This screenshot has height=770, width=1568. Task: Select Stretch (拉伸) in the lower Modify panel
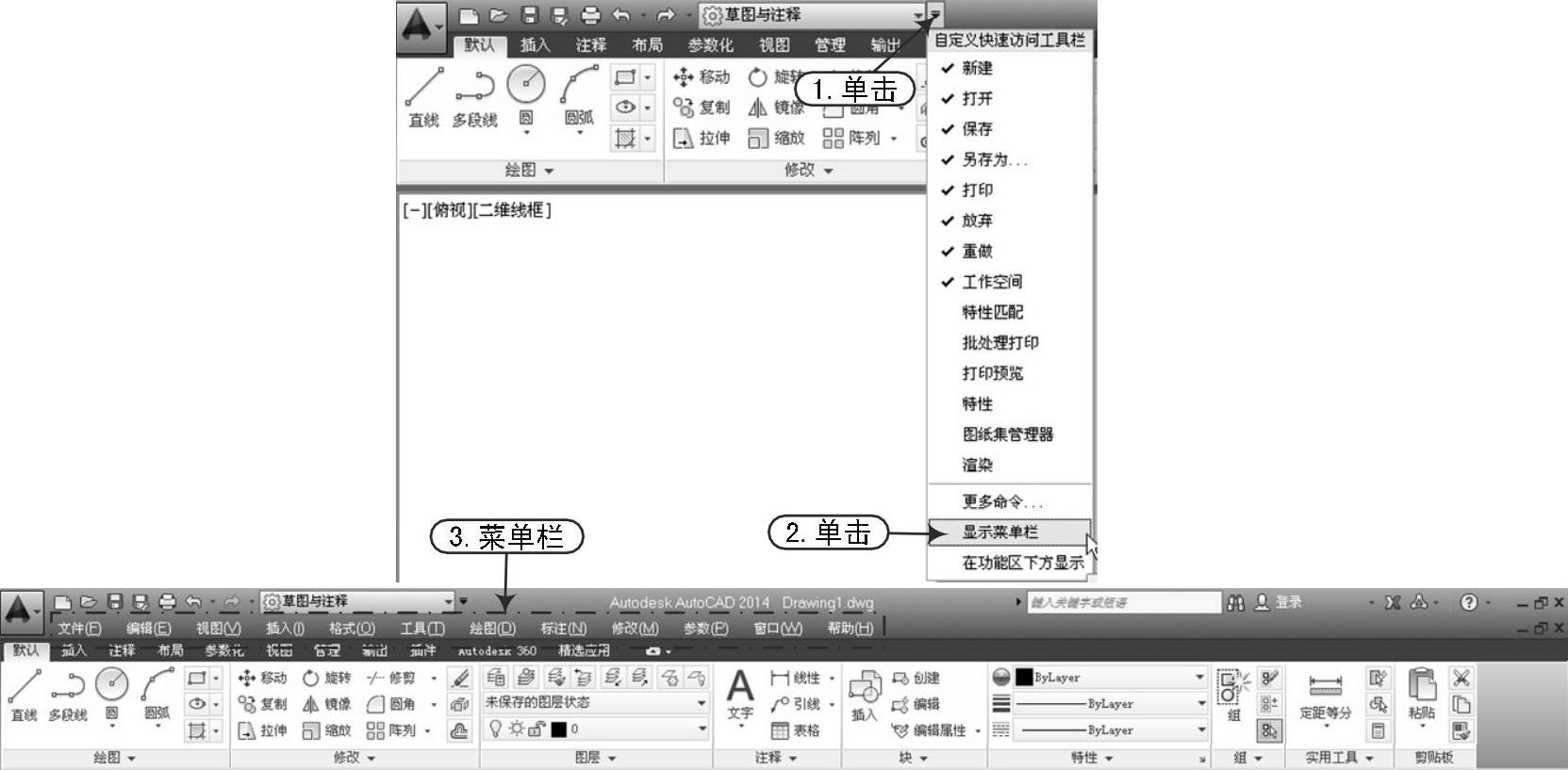[x=262, y=730]
